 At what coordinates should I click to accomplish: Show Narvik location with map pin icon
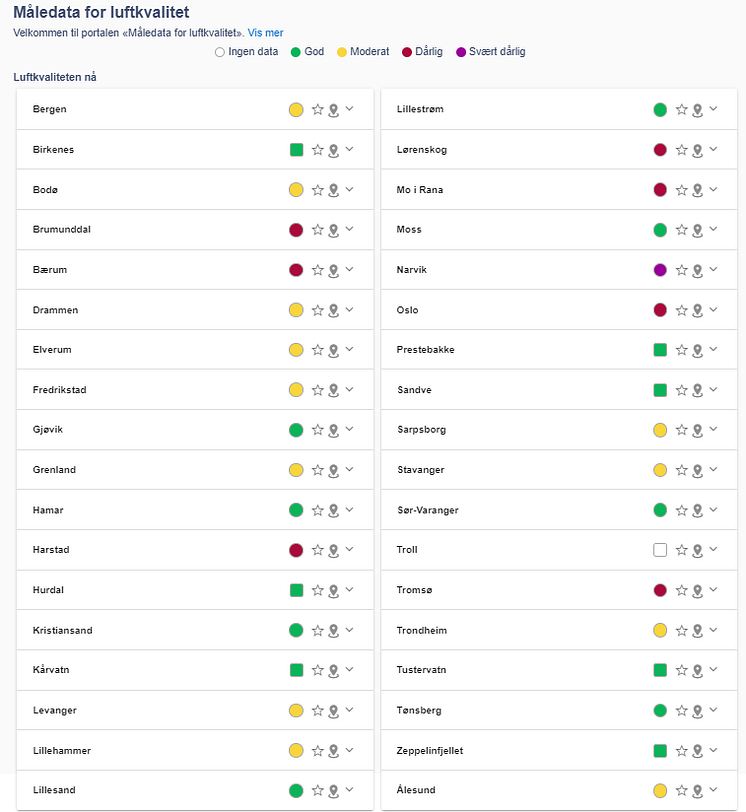(x=697, y=270)
